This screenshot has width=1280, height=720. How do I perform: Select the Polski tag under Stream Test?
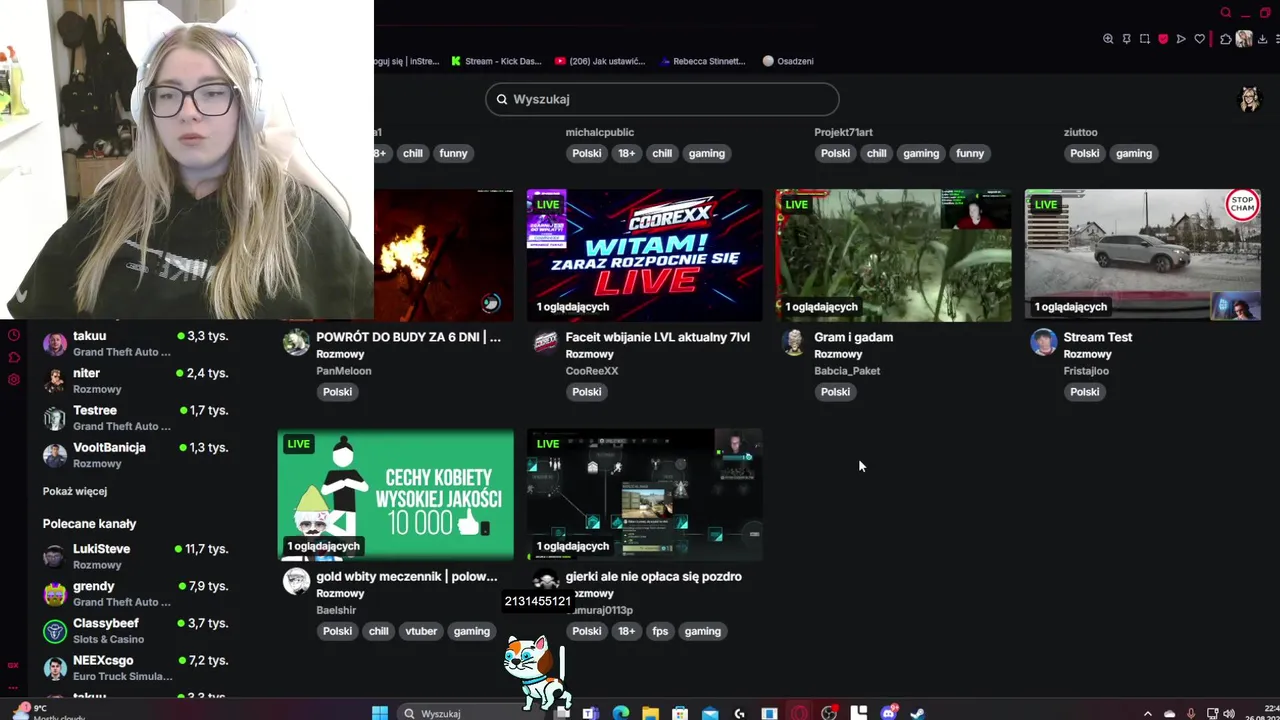[1084, 392]
